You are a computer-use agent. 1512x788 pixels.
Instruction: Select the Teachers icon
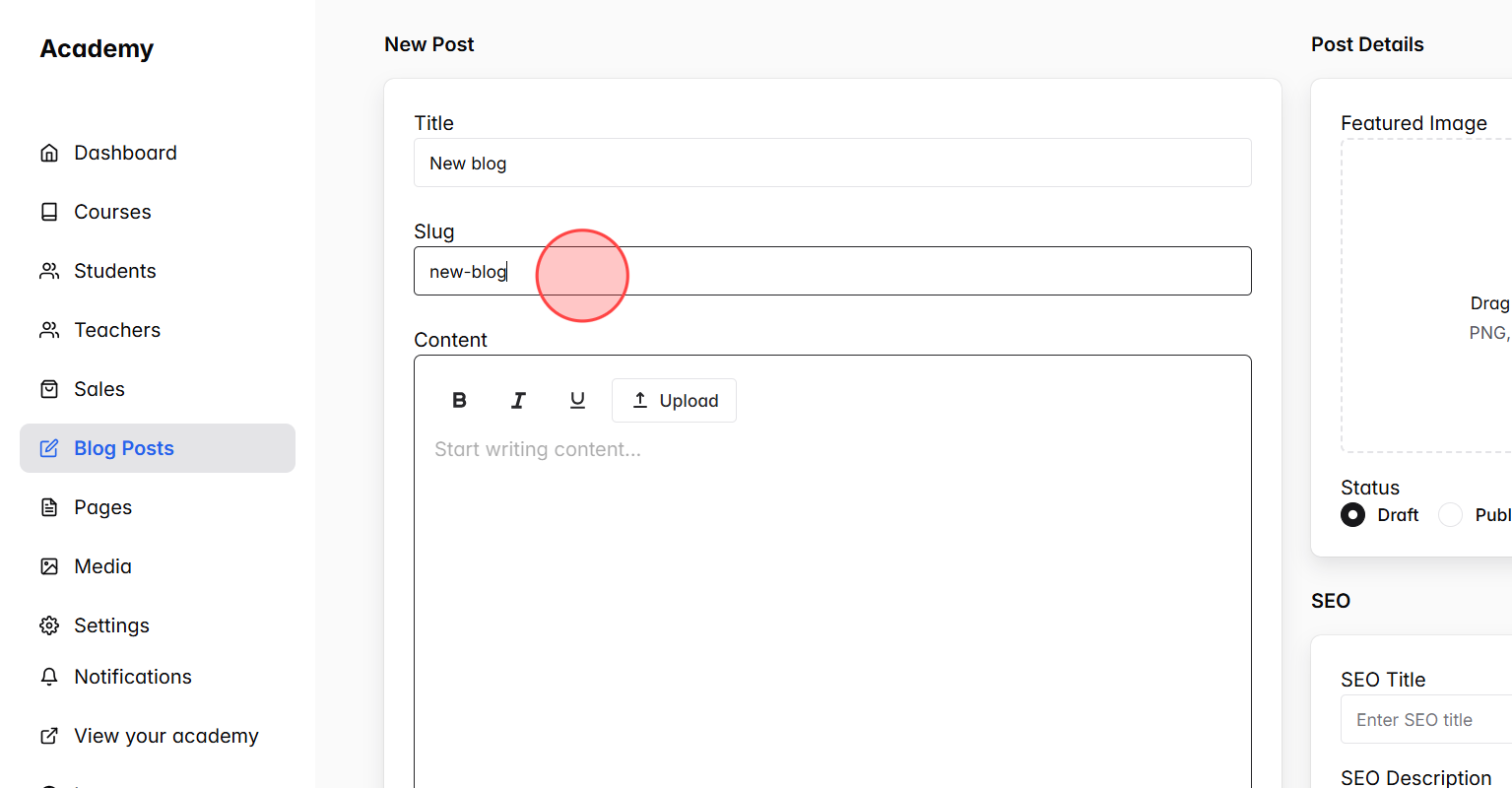pyautogui.click(x=49, y=329)
